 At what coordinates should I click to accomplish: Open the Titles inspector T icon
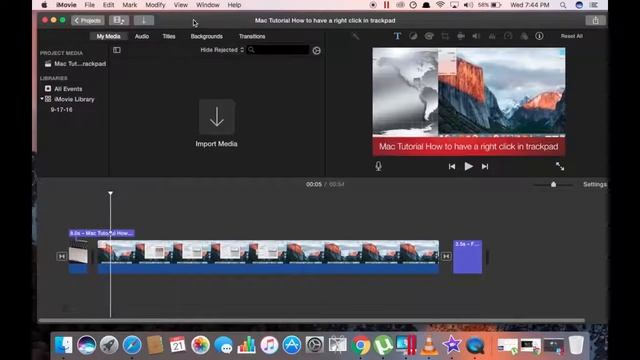coord(397,36)
